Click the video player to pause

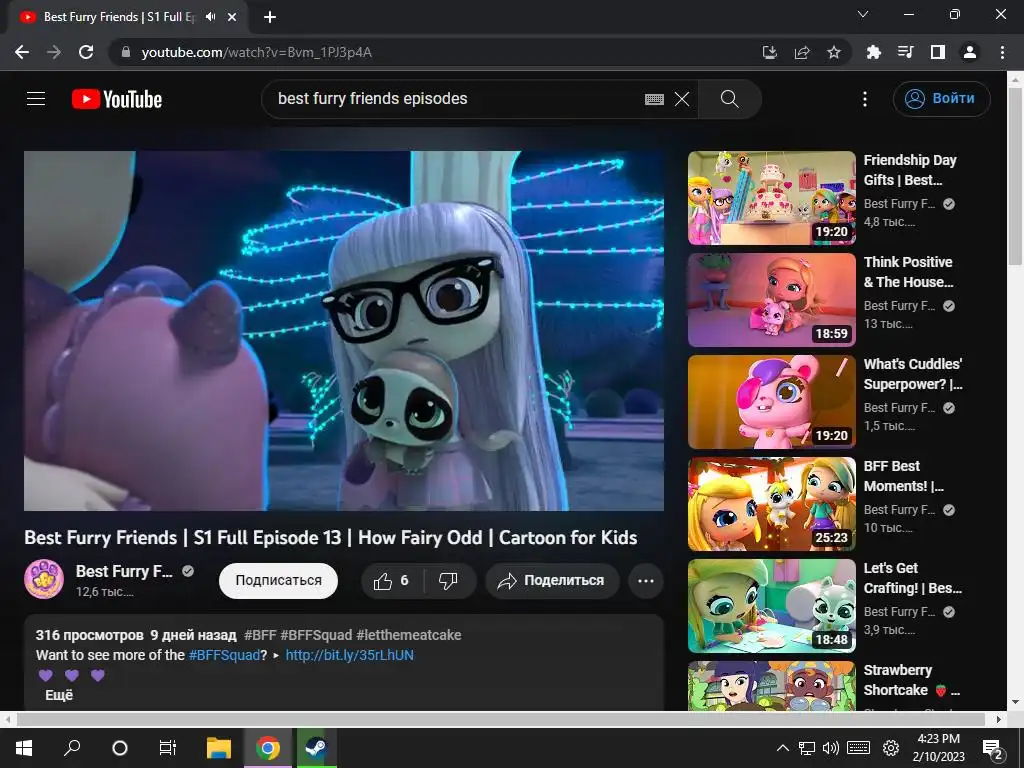point(344,331)
